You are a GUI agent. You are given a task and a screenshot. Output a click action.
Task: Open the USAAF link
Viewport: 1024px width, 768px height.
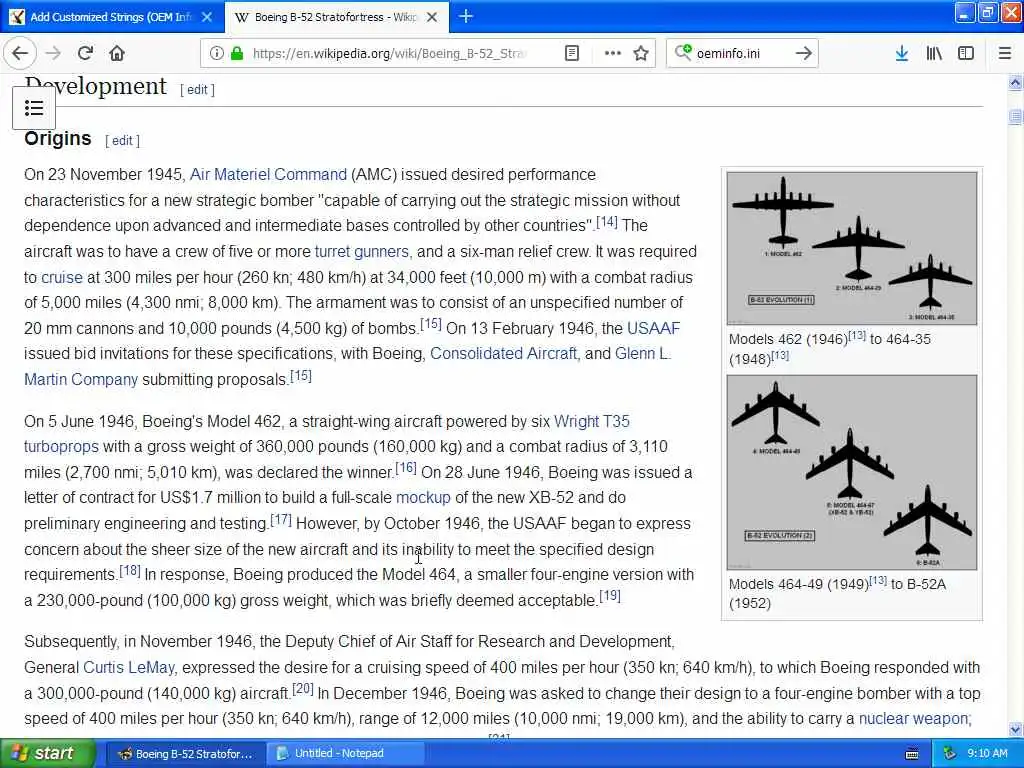tap(653, 328)
